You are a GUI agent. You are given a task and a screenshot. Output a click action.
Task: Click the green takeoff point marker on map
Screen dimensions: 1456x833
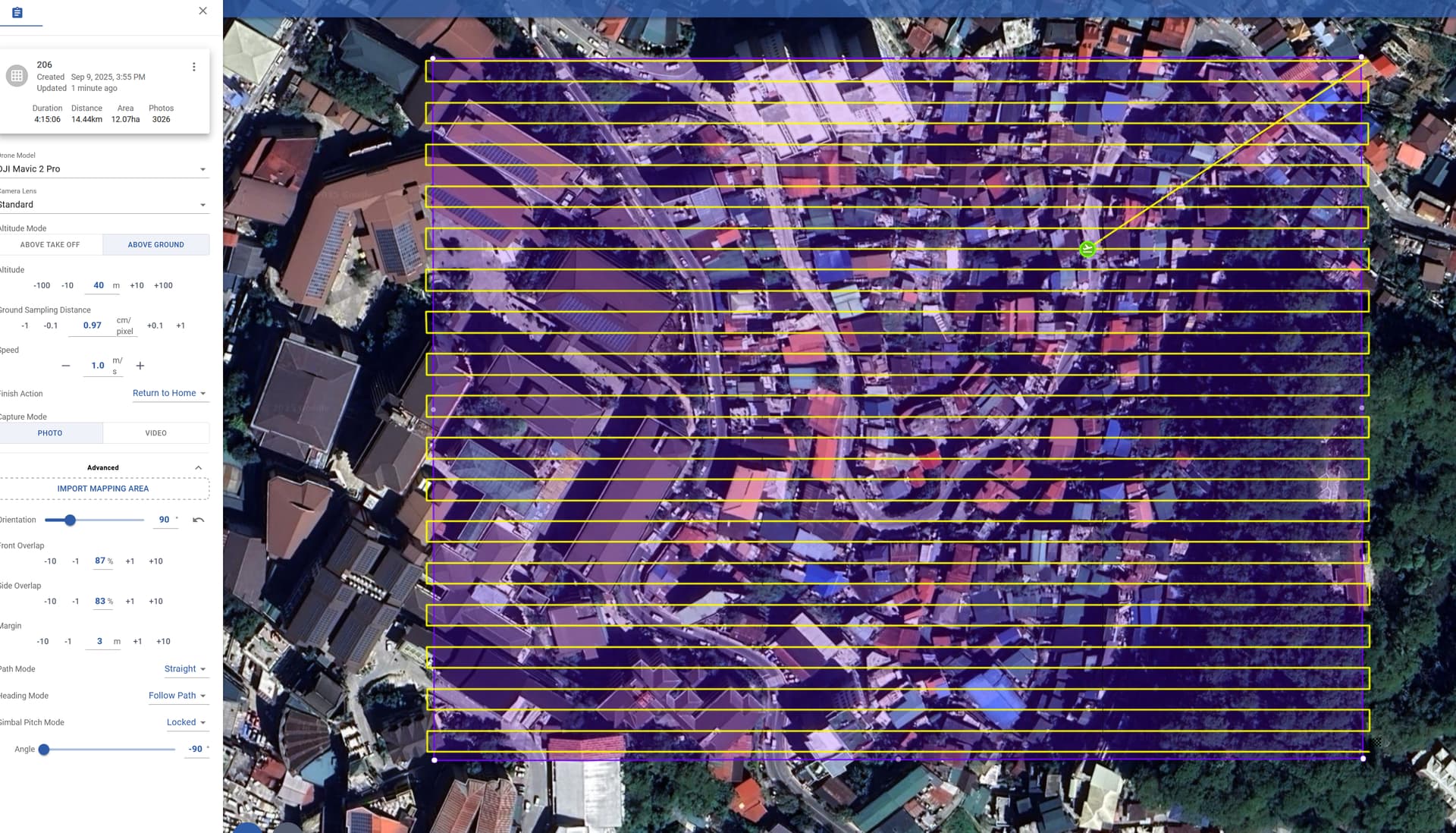[x=1087, y=249]
